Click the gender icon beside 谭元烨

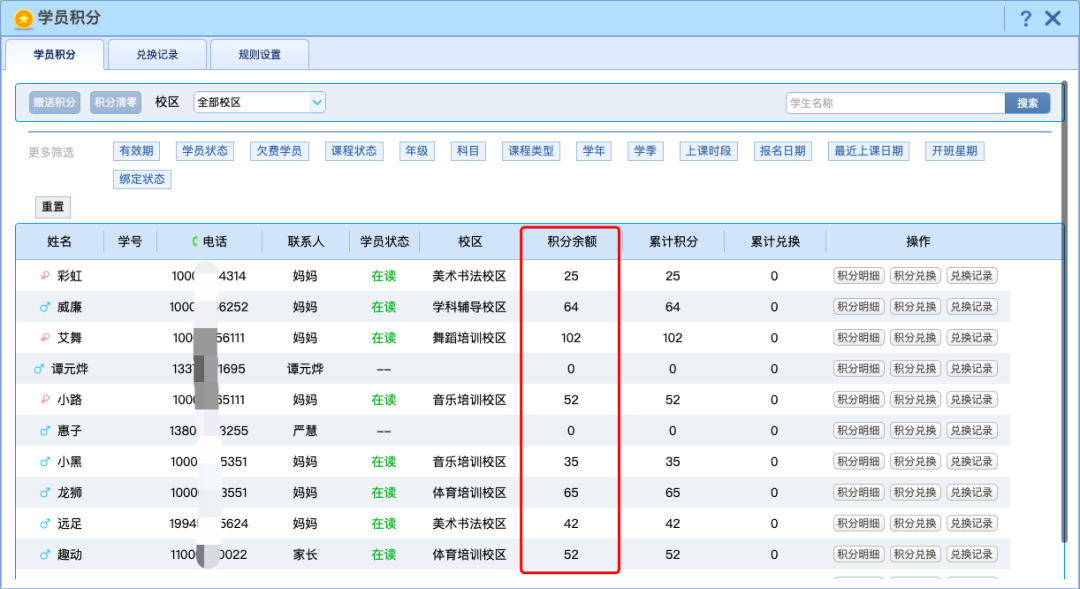click(39, 369)
